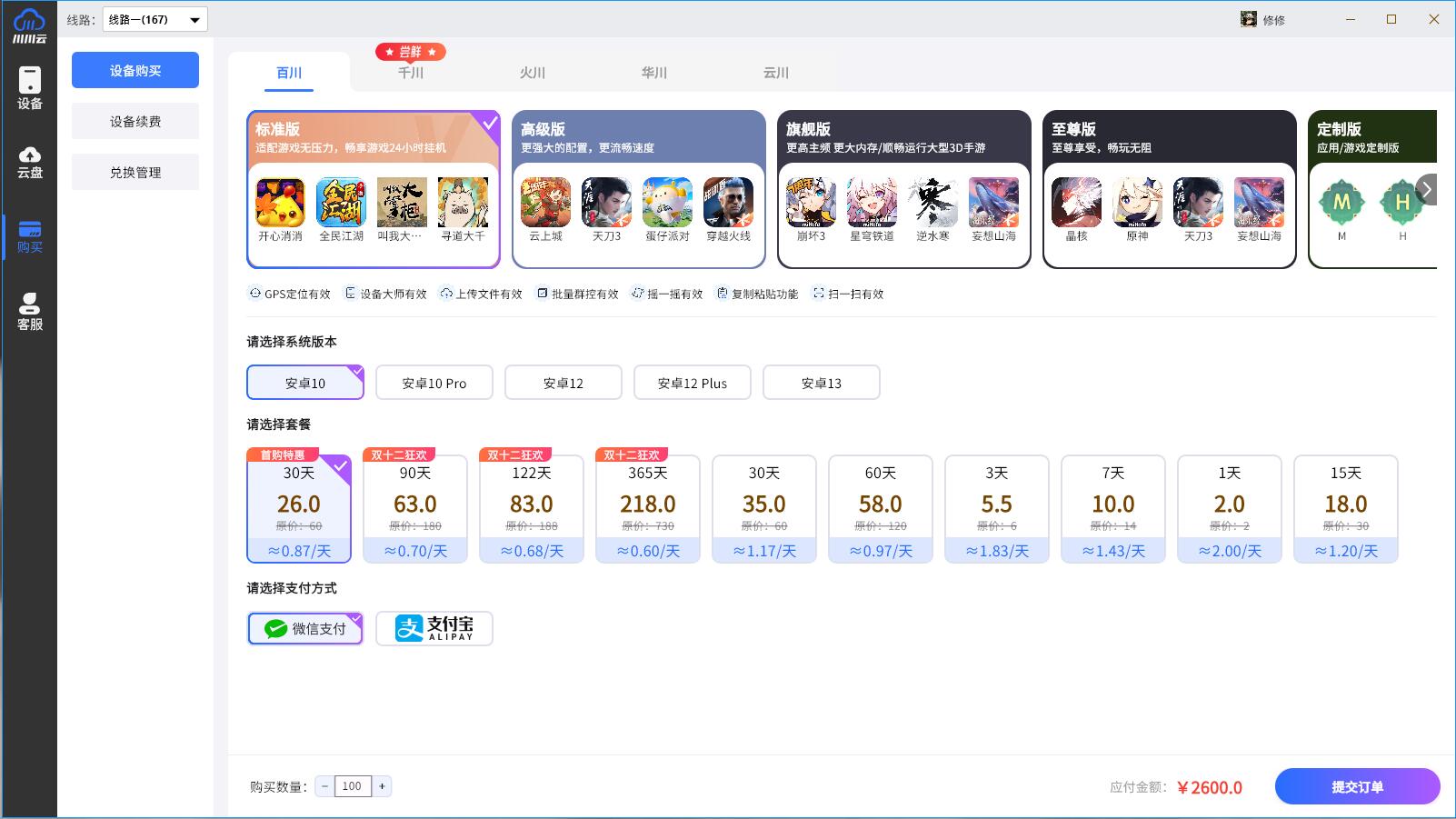
Task: Open the 客服 customer service icon
Action: coord(29,311)
